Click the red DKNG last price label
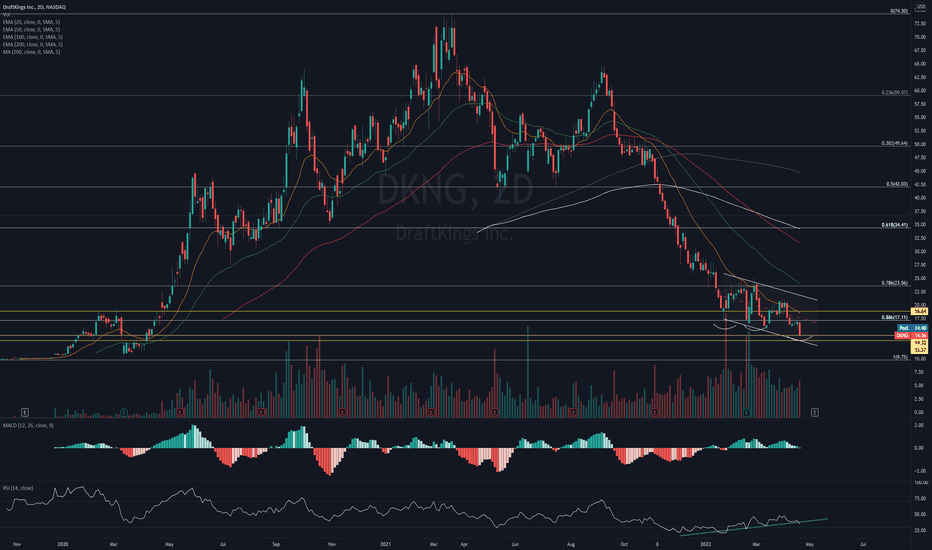Viewport: 932px width, 550px height. pos(912,335)
